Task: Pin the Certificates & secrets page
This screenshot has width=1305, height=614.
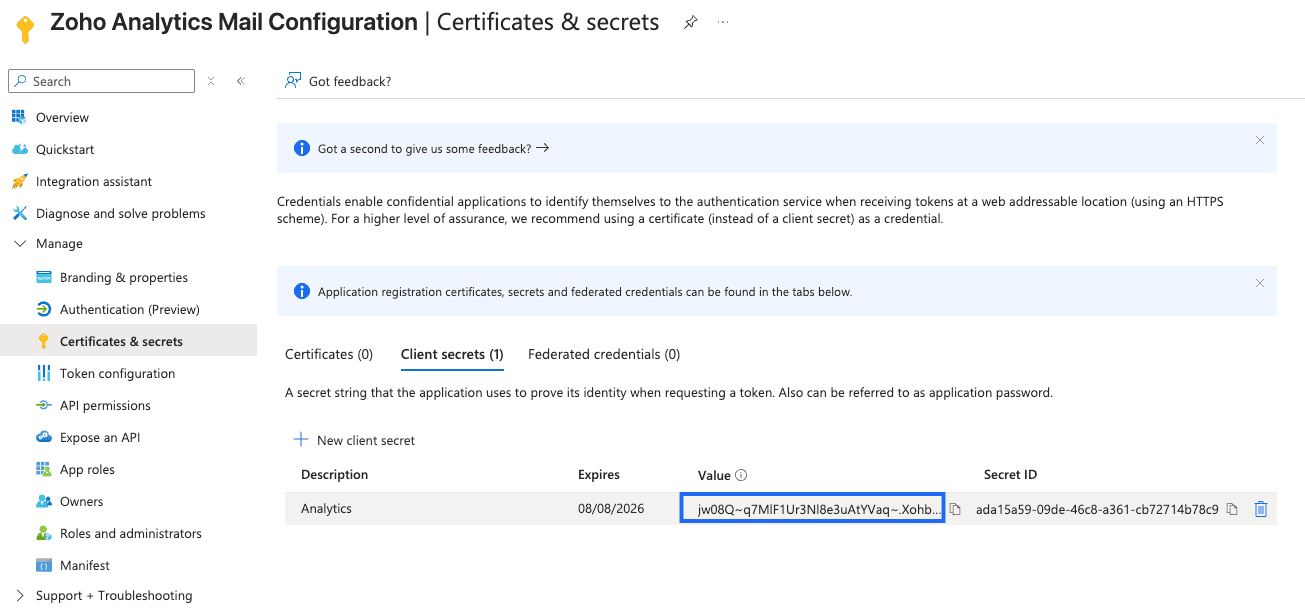Action: (x=690, y=22)
